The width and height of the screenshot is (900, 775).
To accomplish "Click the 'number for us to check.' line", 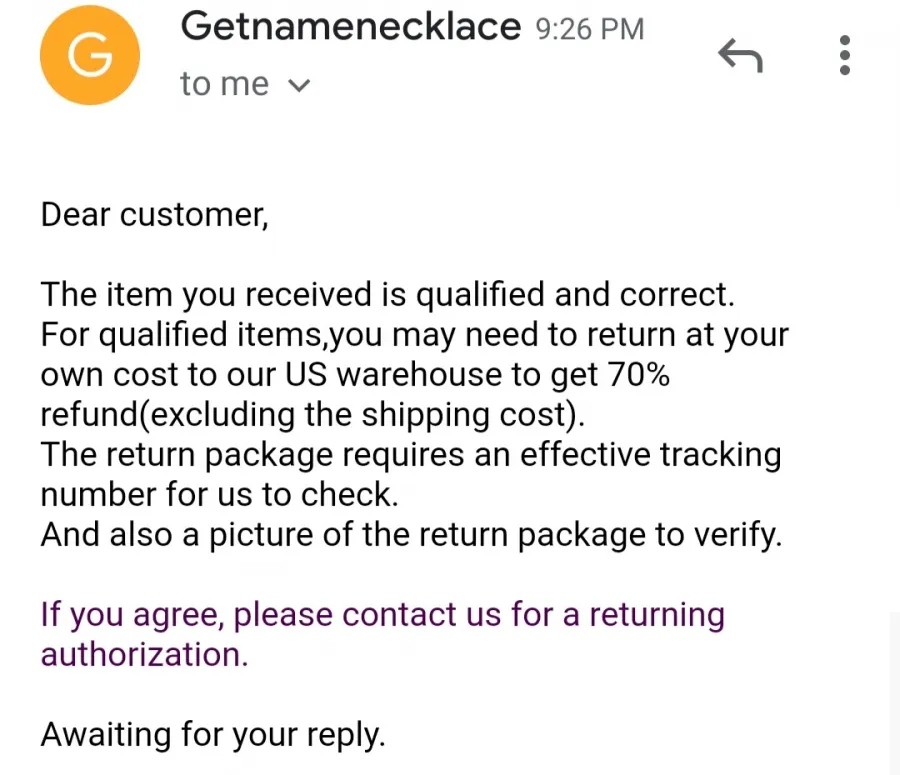I will [x=219, y=494].
